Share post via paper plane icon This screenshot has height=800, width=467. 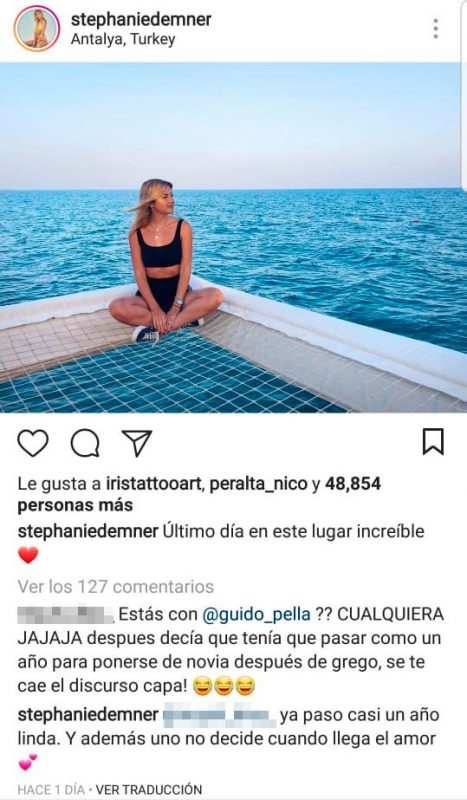137,442
